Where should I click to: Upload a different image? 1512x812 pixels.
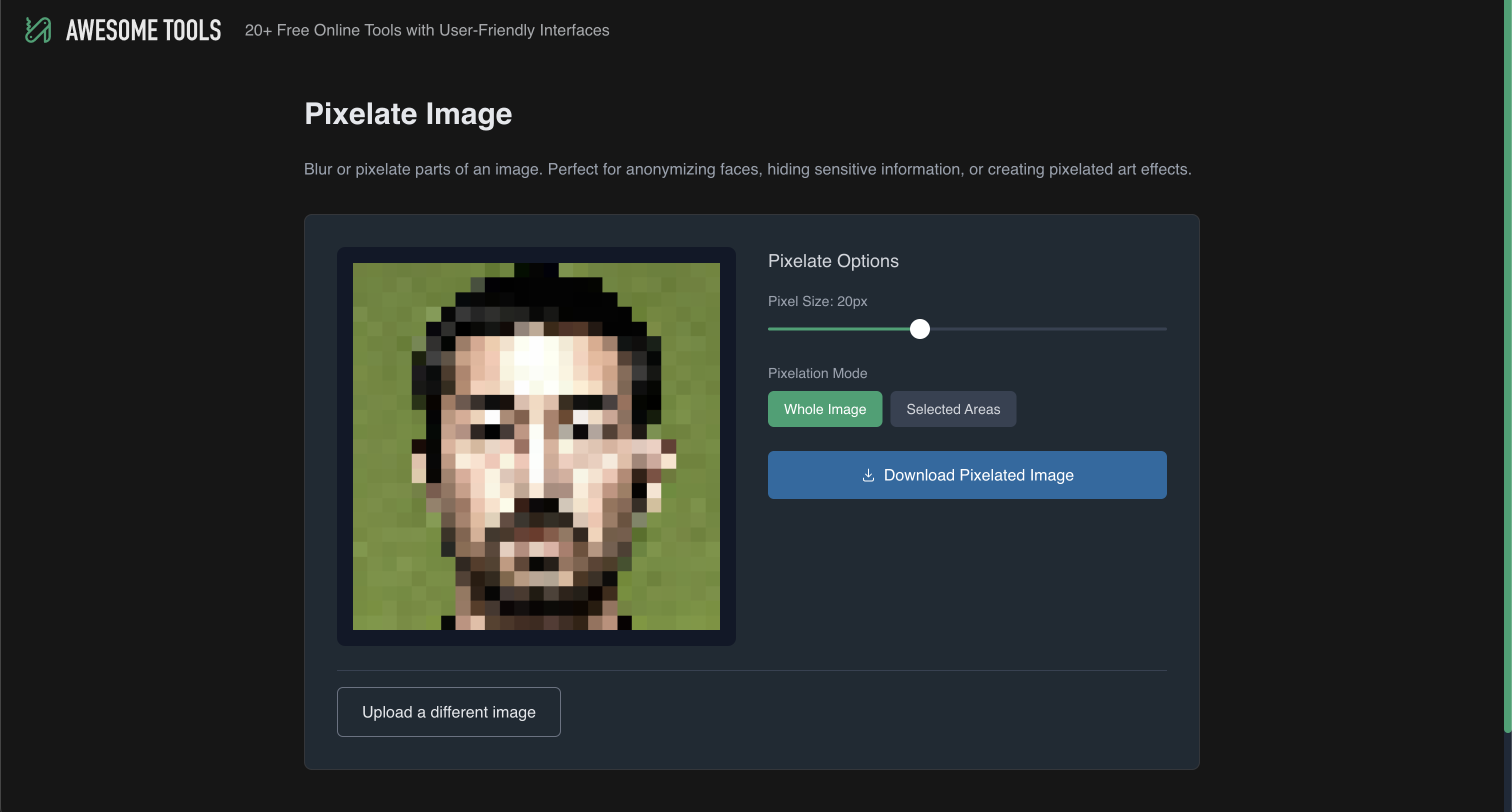pos(448,711)
